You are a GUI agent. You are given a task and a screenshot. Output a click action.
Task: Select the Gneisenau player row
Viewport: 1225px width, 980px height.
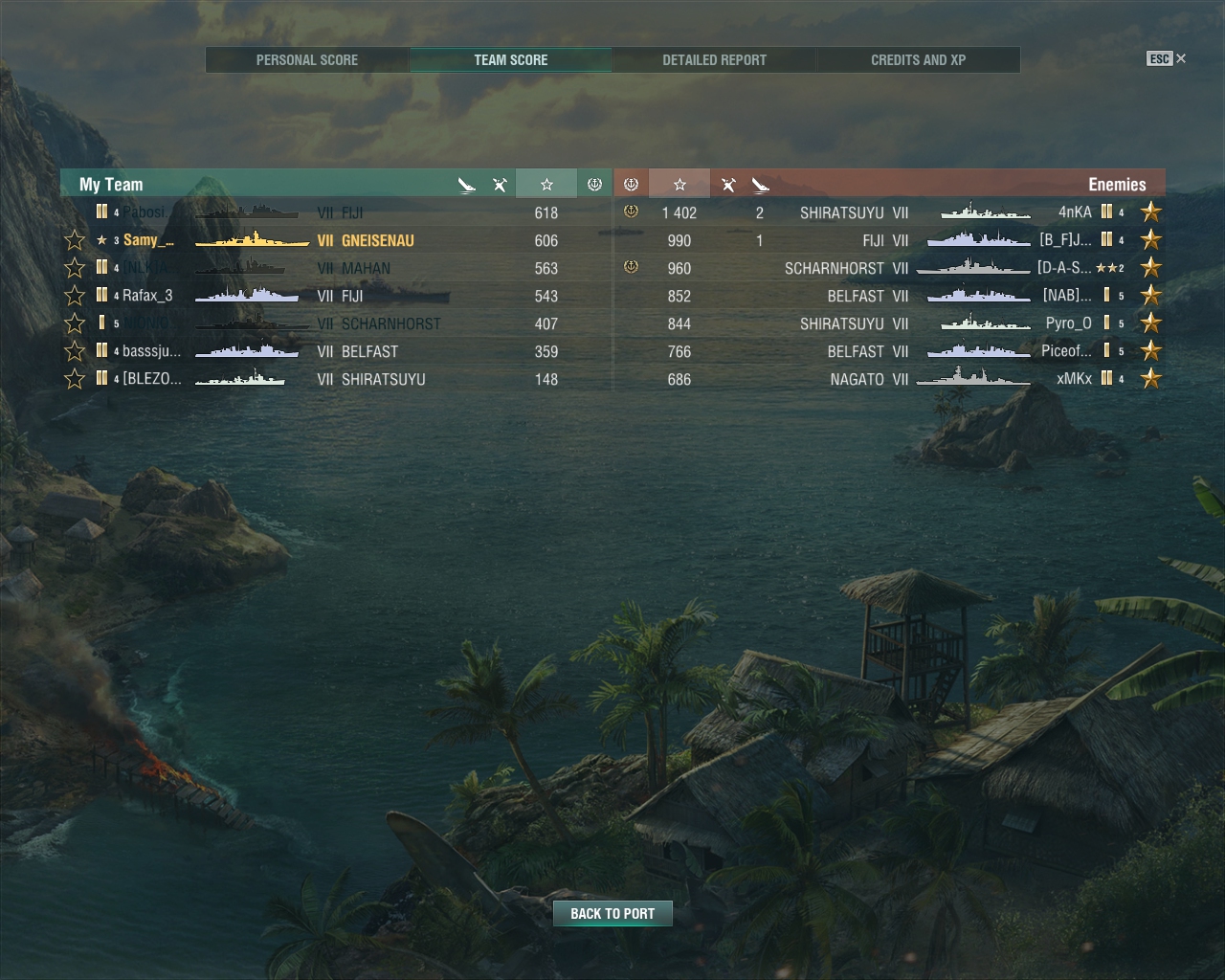[x=336, y=240]
